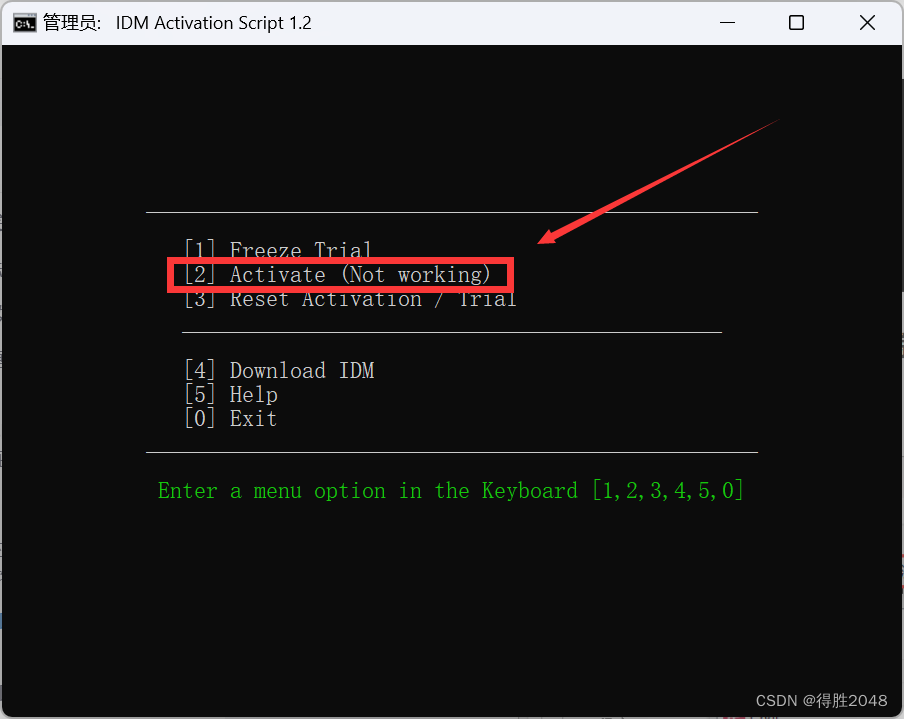Click the '[0] Exit' line
904x719 pixels.
(x=230, y=418)
